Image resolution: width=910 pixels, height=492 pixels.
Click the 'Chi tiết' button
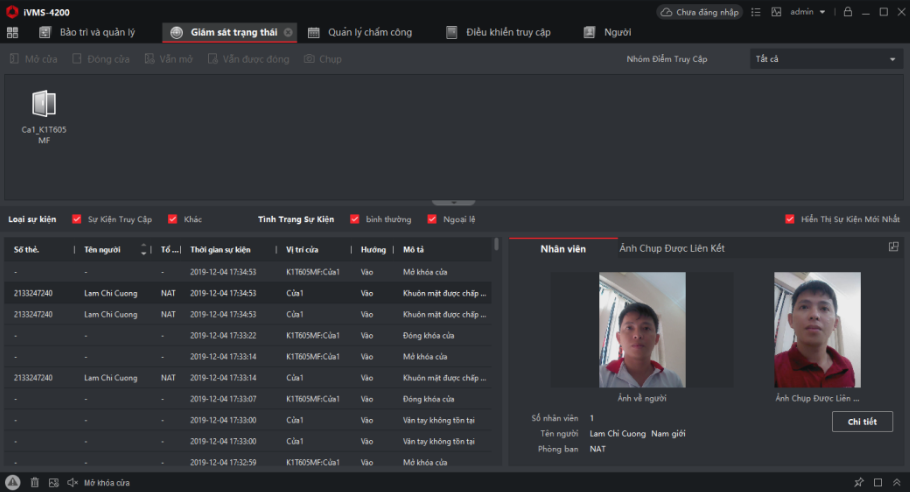(862, 422)
